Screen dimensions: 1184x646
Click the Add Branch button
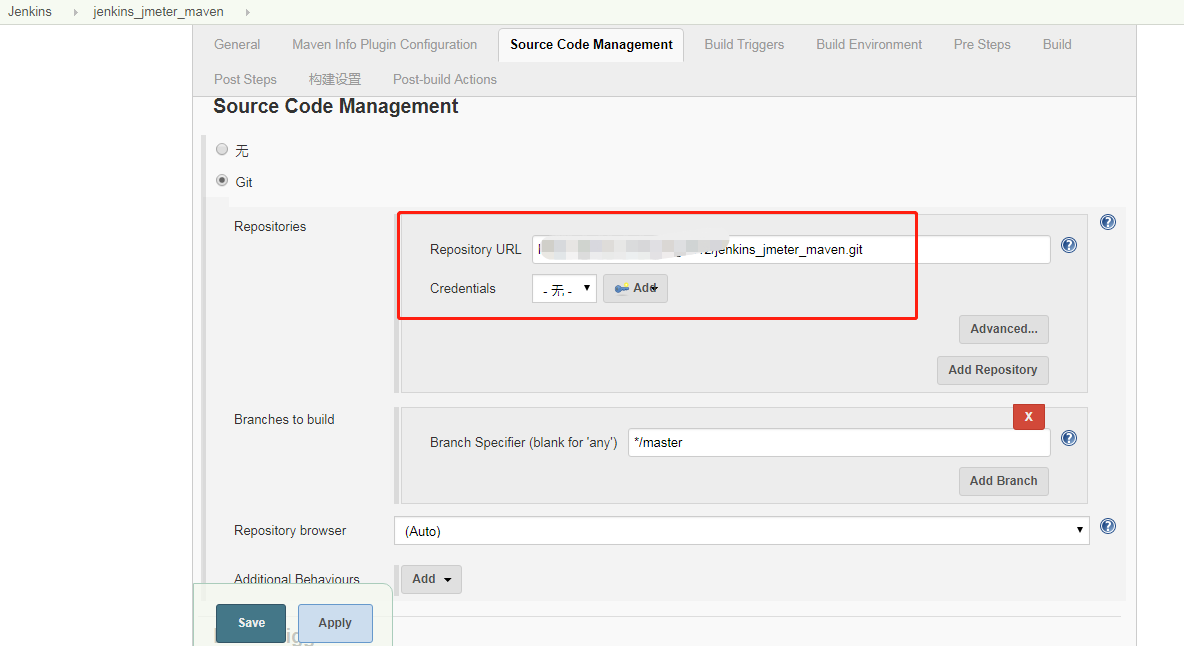tap(1003, 481)
